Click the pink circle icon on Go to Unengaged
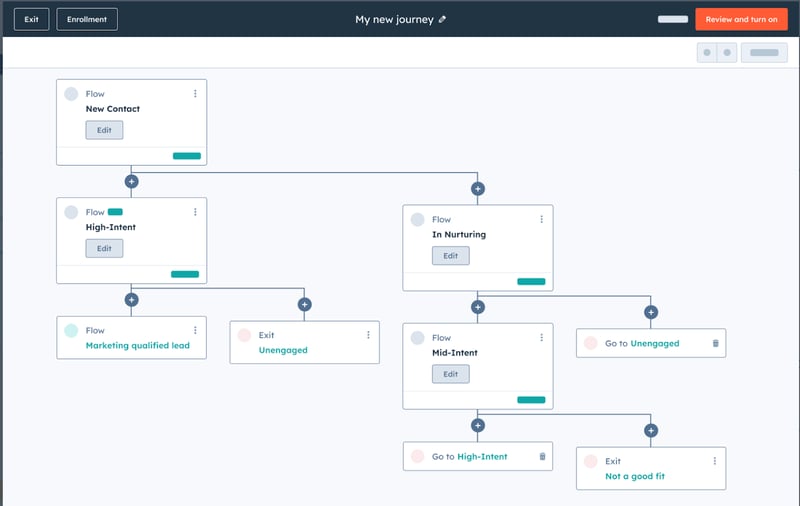800x506 pixels. (x=590, y=343)
